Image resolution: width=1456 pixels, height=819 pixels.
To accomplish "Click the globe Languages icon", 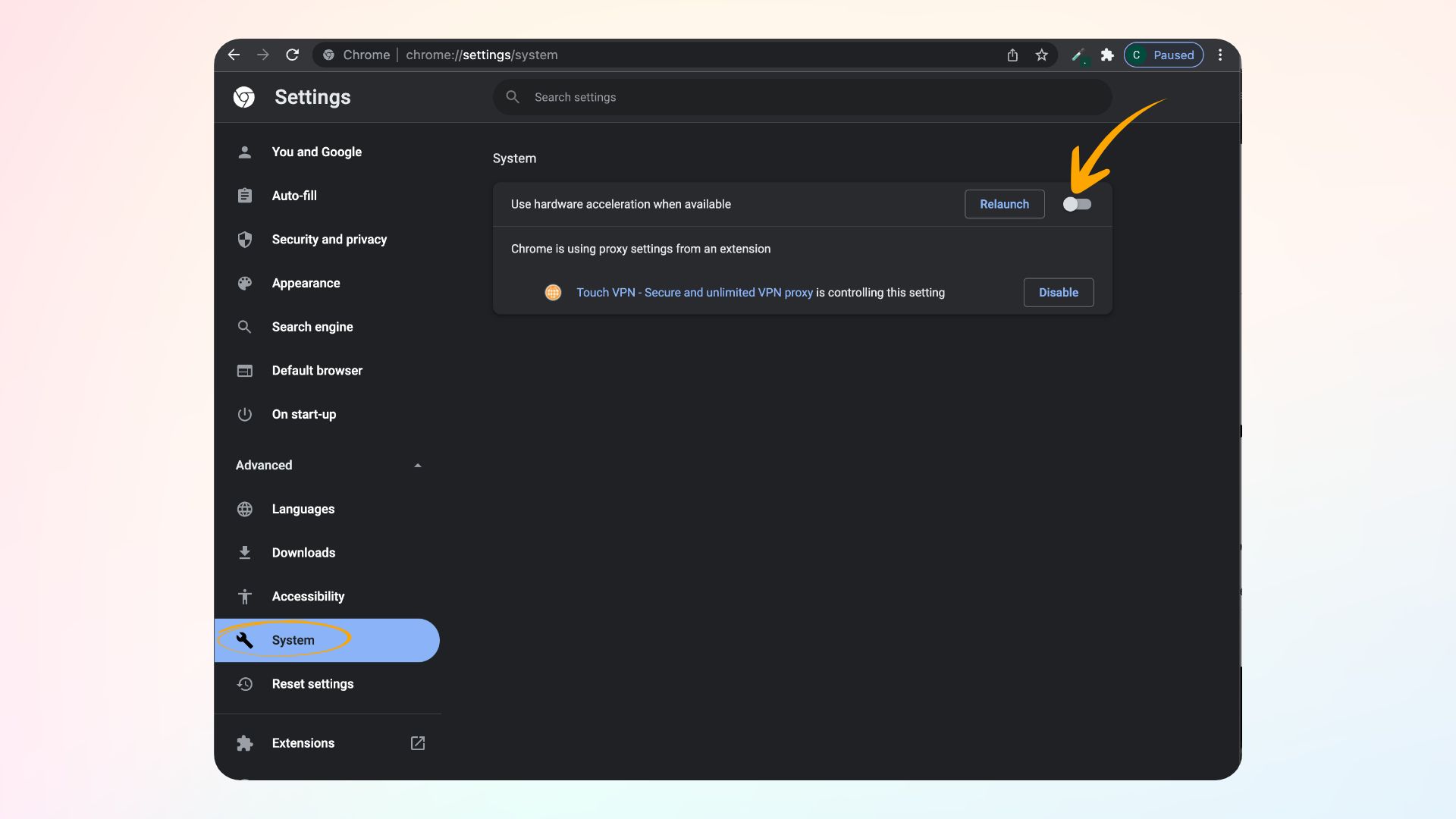I will point(244,509).
